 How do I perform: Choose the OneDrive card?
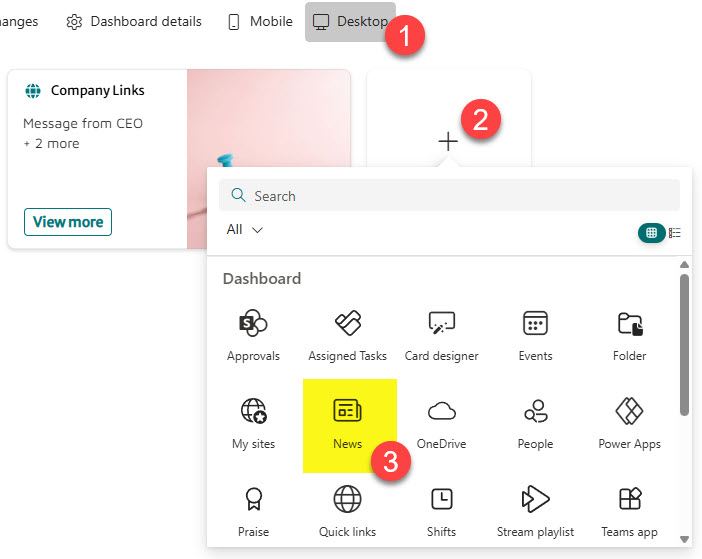pos(441,412)
